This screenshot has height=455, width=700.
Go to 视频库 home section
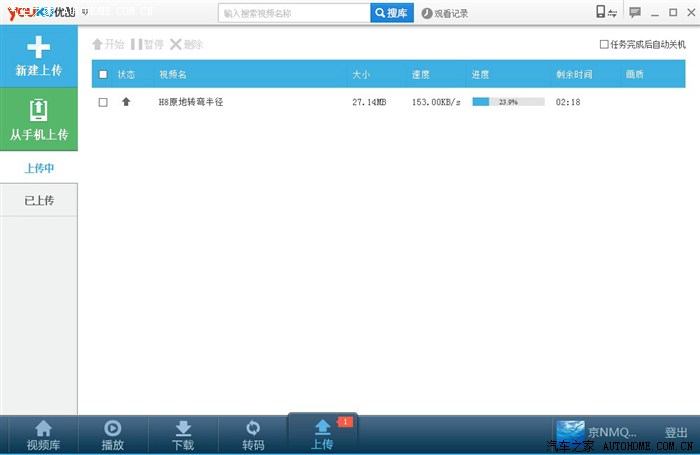pyautogui.click(x=43, y=435)
